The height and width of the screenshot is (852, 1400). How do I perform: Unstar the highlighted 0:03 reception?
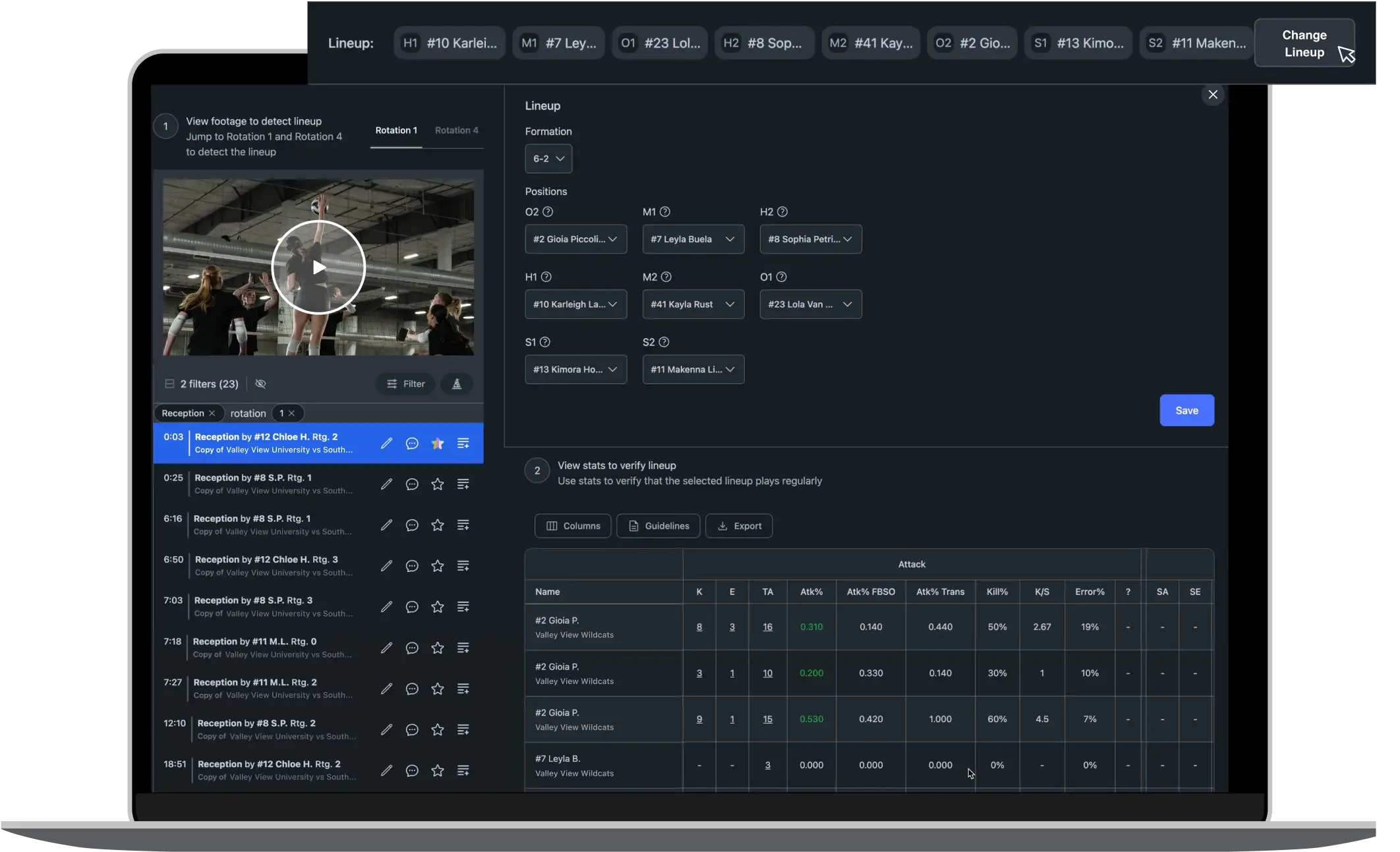coord(438,443)
